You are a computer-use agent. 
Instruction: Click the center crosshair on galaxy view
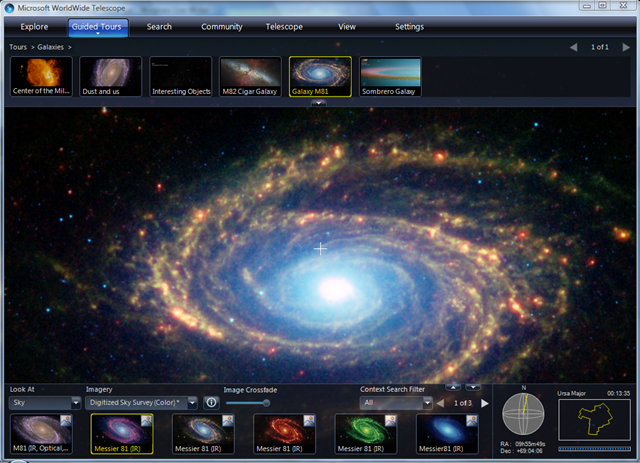(x=320, y=248)
